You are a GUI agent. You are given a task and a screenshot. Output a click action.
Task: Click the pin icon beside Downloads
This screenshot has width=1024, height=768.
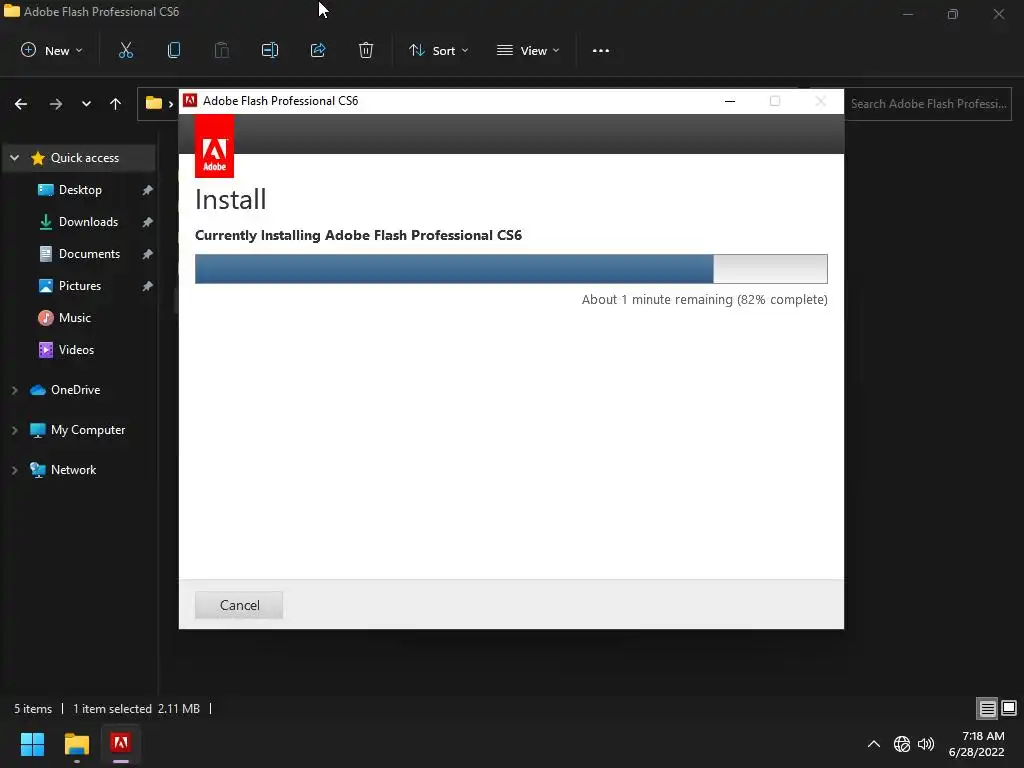click(x=148, y=222)
